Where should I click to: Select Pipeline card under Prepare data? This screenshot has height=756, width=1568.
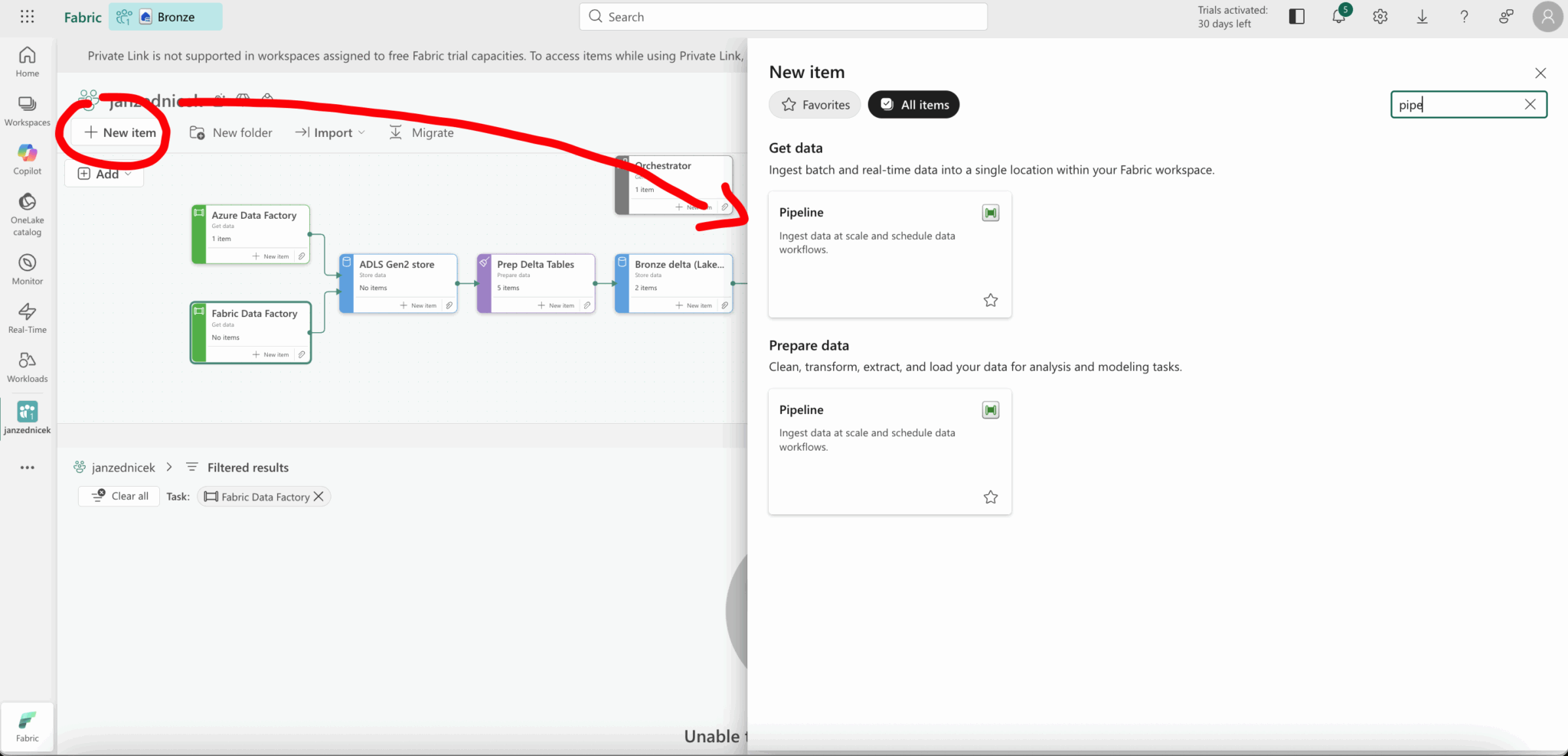pos(890,451)
